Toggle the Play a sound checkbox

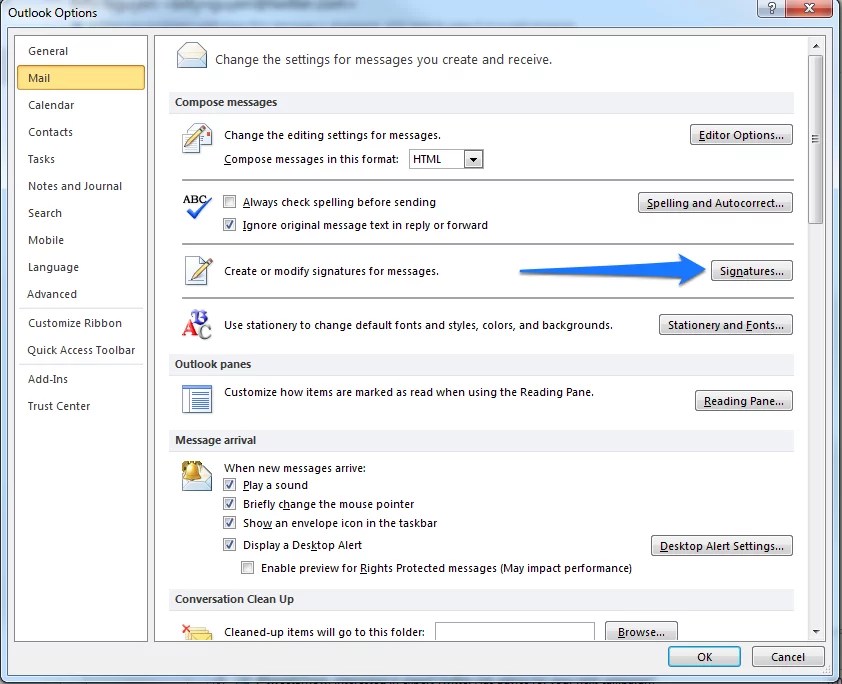click(229, 485)
